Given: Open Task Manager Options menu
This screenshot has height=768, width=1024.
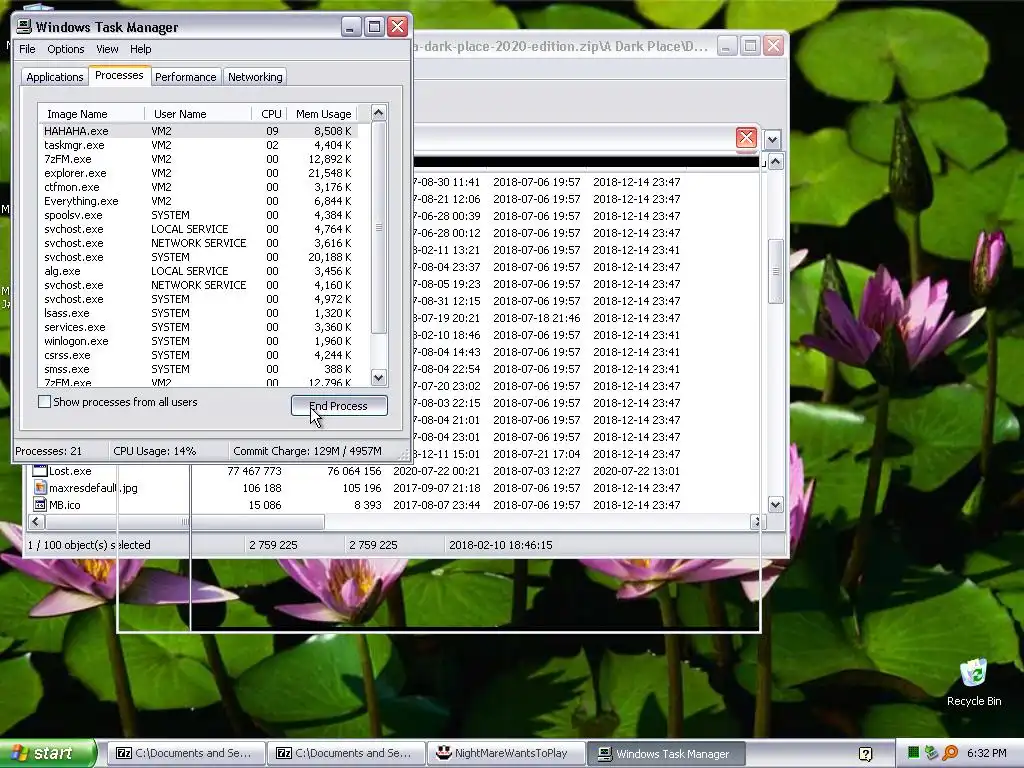Looking at the screenshot, I should pos(65,49).
